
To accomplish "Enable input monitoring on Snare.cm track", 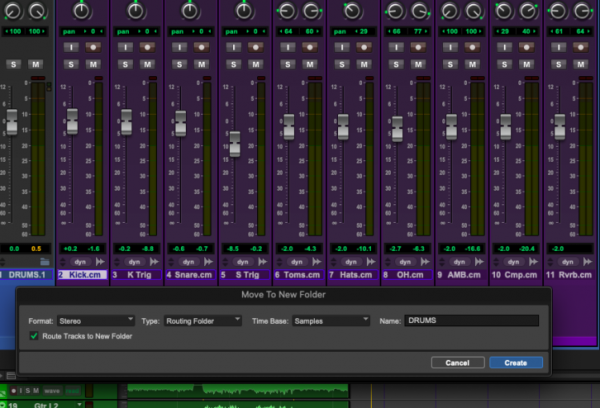I will [x=179, y=47].
